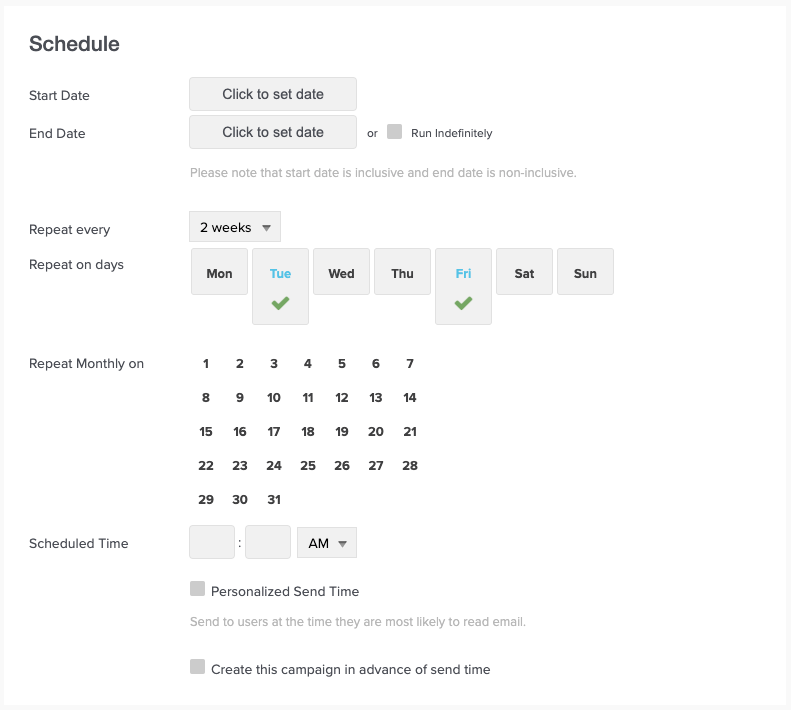Image resolution: width=791 pixels, height=710 pixels.
Task: Tick Create this campaign in advance checkbox
Action: tap(197, 667)
